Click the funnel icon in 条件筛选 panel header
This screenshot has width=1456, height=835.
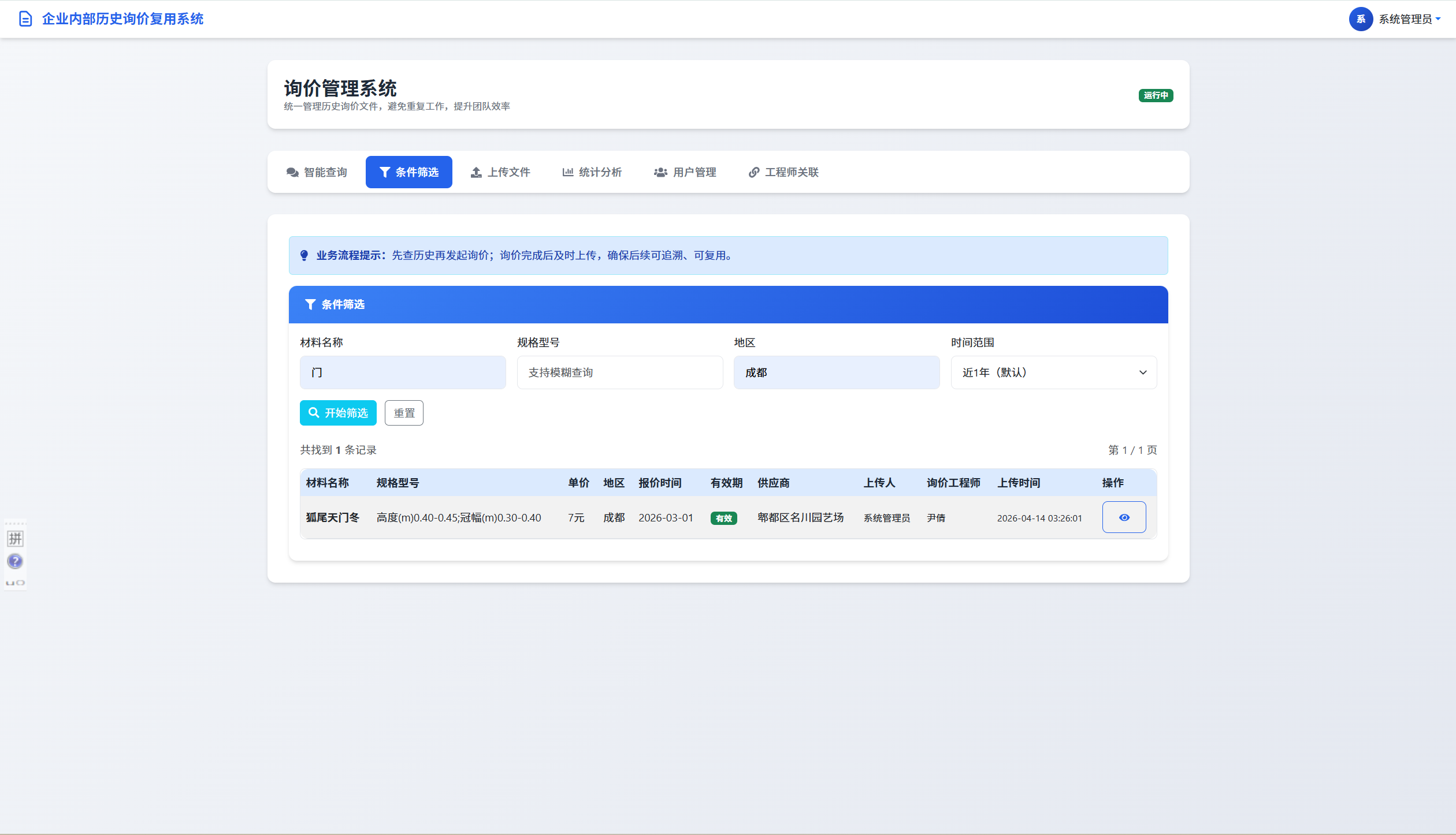tap(310, 304)
